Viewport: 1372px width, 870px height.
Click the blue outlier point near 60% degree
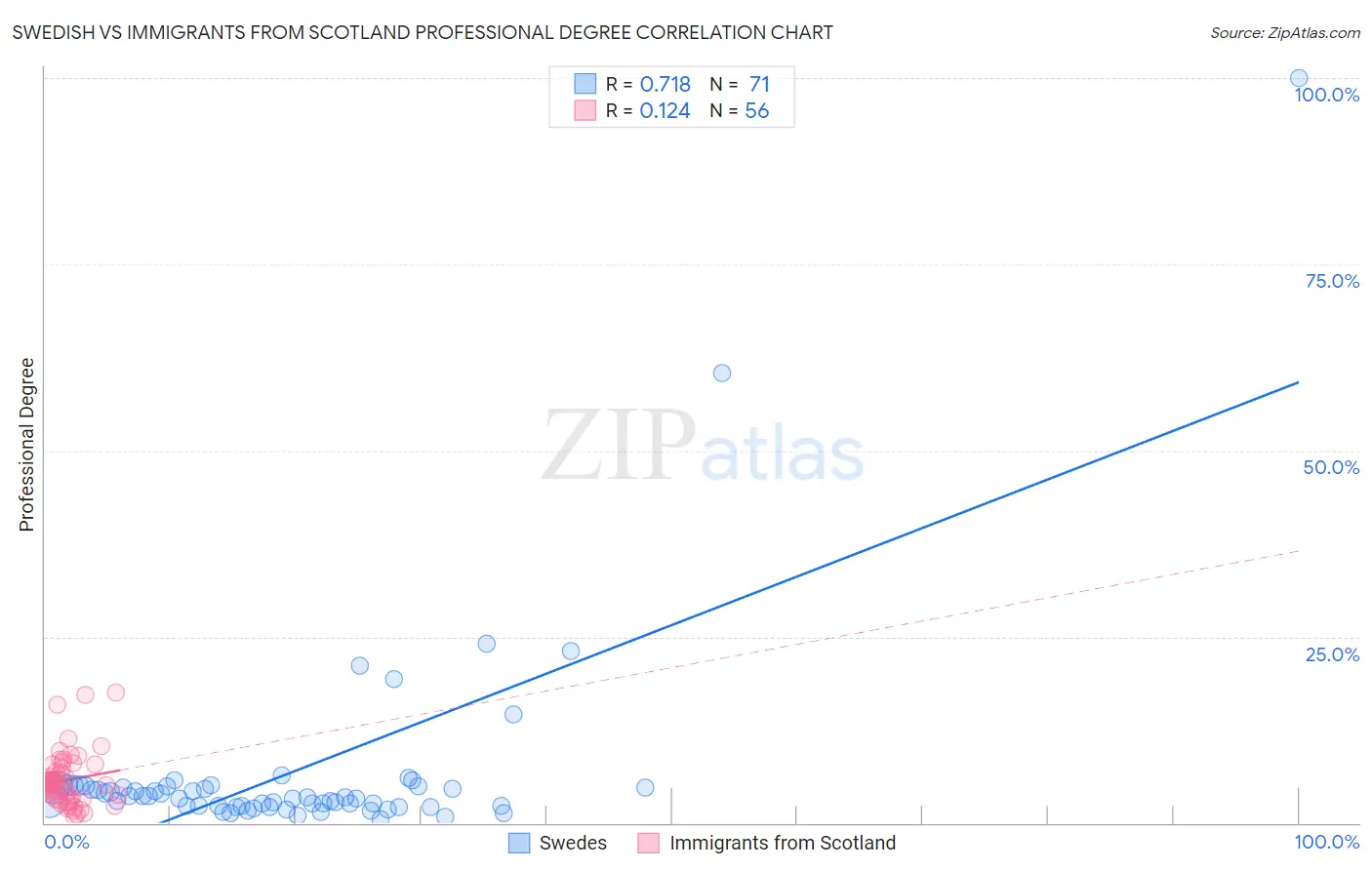click(722, 373)
